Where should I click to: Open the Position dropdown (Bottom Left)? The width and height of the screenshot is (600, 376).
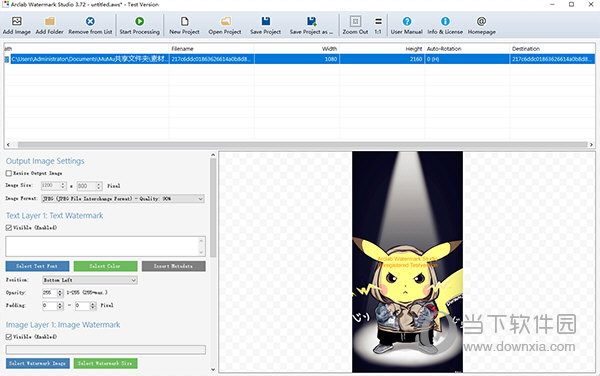[90, 280]
